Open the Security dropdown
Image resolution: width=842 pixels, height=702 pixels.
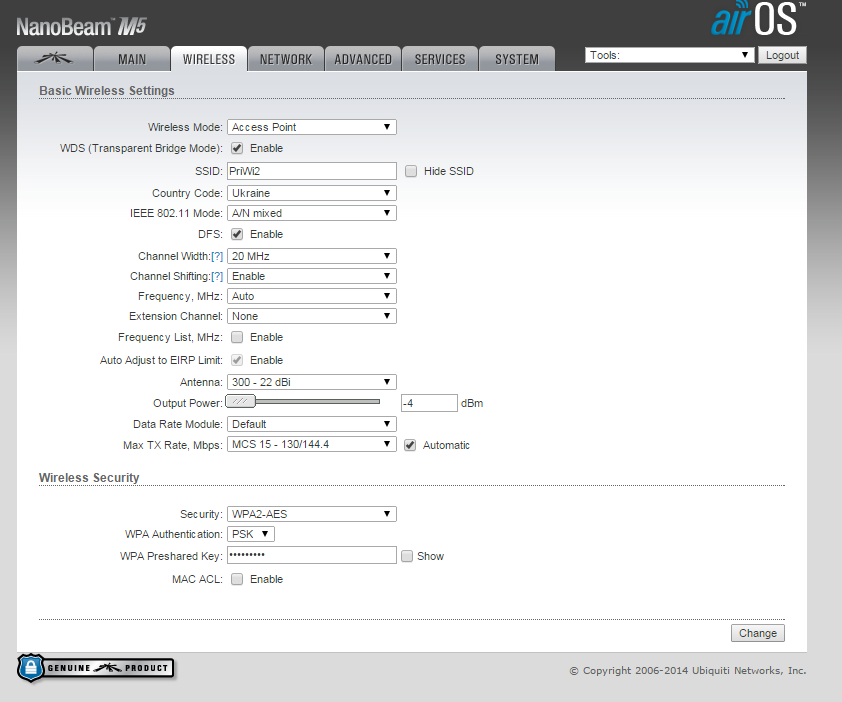311,514
